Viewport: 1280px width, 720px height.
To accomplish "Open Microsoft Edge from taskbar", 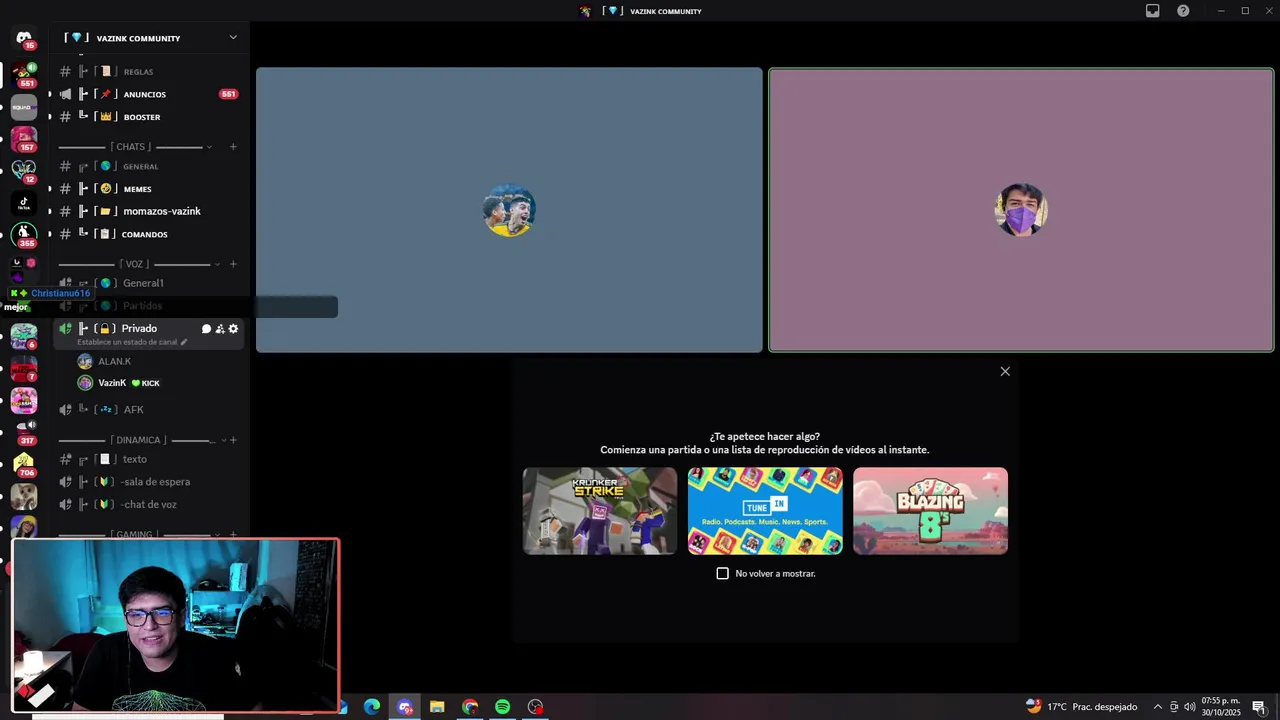I will (372, 707).
